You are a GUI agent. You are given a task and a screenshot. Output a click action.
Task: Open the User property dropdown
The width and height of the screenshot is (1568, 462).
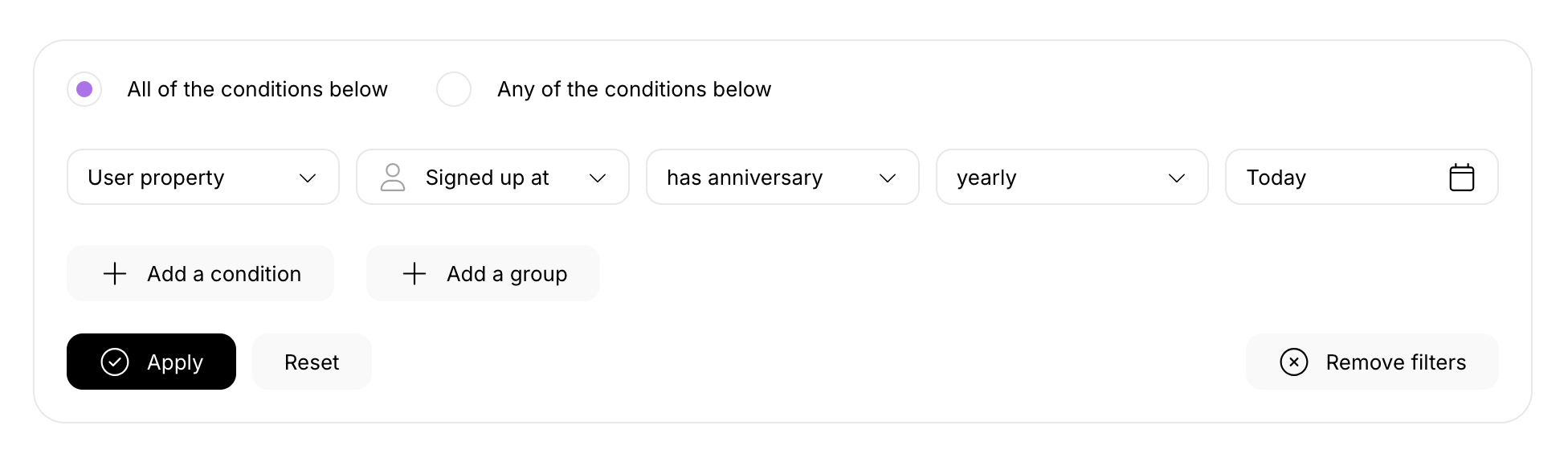(202, 178)
